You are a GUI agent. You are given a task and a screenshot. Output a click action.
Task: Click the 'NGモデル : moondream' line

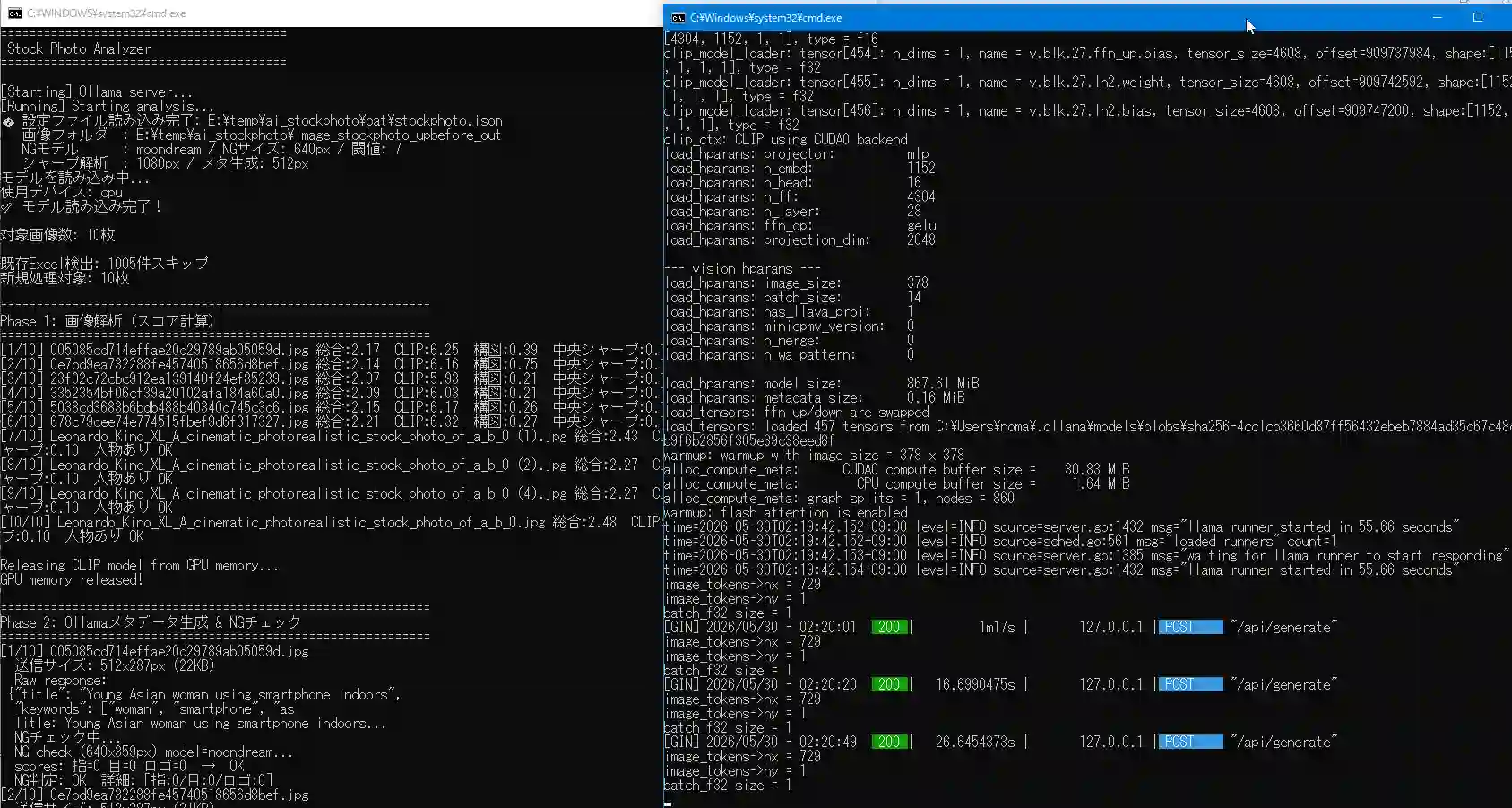pyautogui.click(x=212, y=149)
